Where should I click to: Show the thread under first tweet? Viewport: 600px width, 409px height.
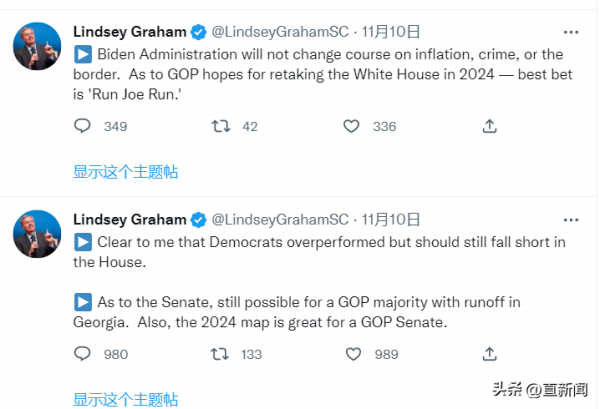coord(126,172)
